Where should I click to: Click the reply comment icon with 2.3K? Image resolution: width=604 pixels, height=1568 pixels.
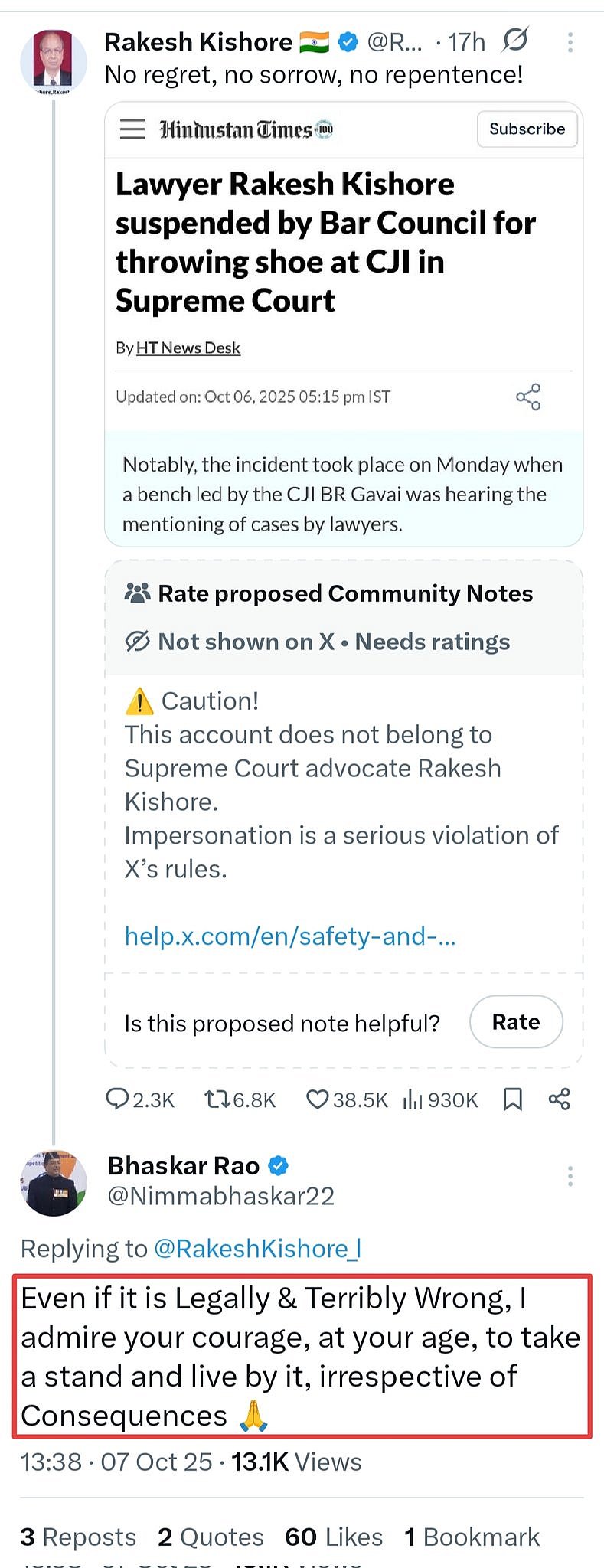139,1099
